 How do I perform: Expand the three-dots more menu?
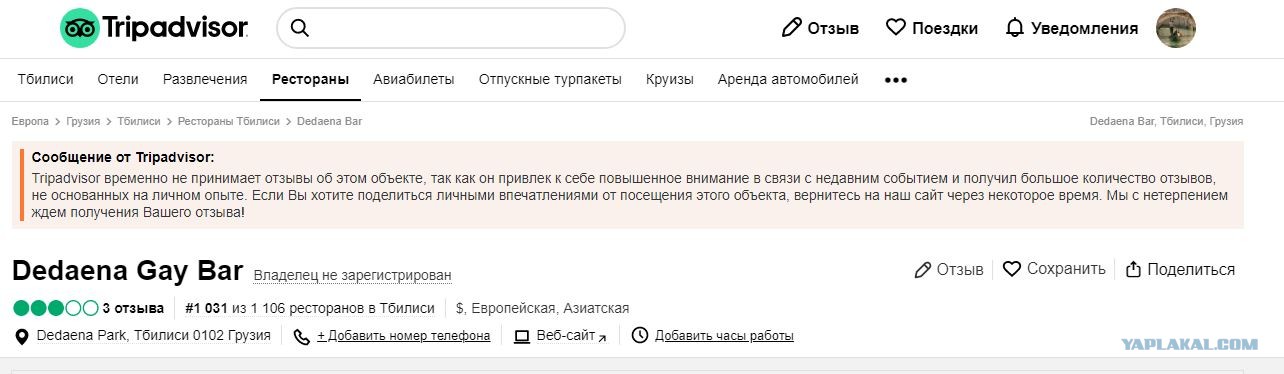(x=895, y=80)
